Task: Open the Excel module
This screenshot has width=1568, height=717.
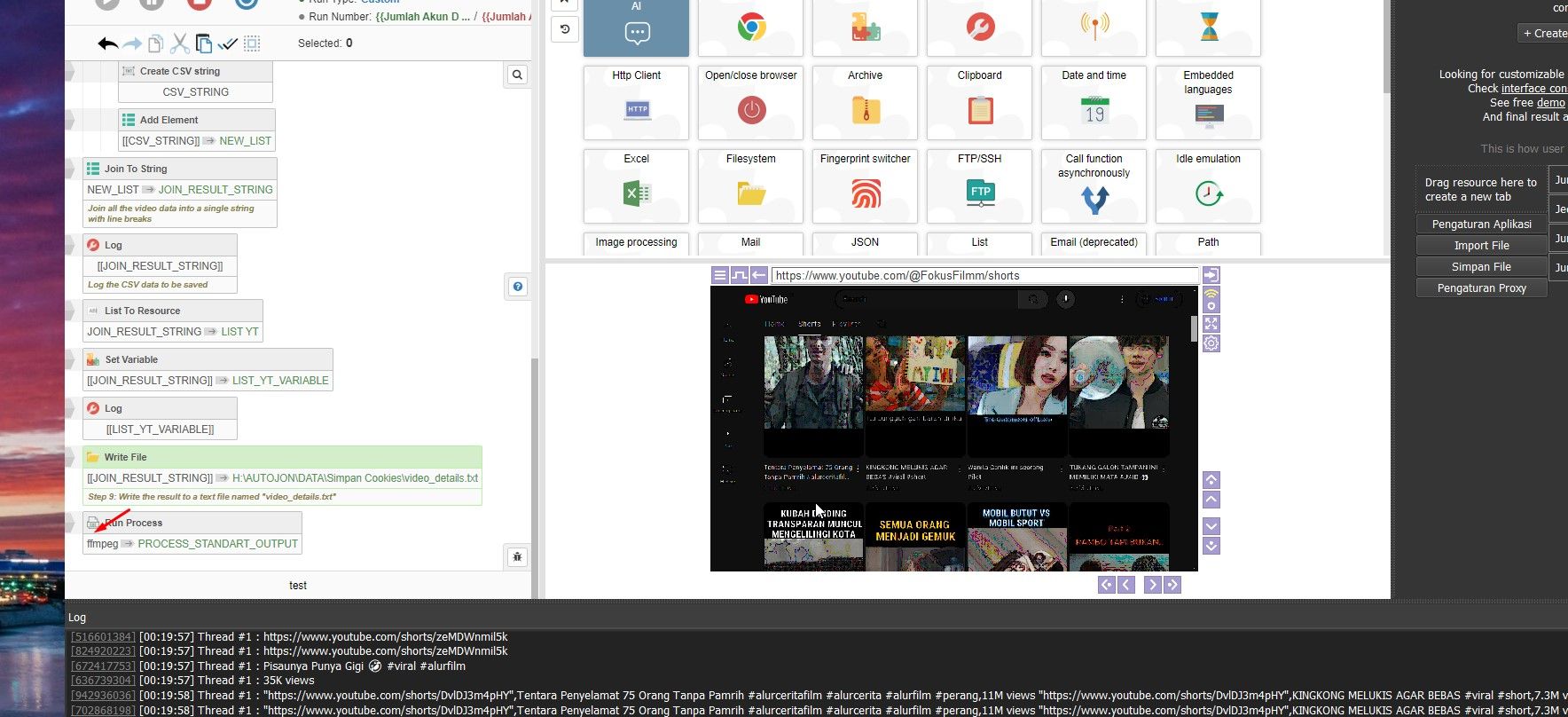Action: coord(636,185)
